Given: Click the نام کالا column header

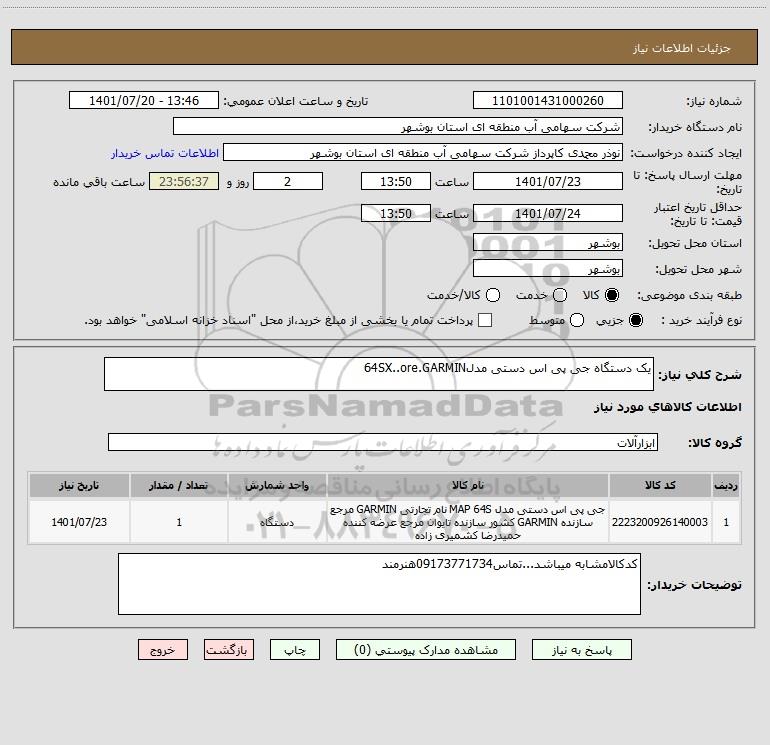Looking at the screenshot, I should [x=468, y=485].
